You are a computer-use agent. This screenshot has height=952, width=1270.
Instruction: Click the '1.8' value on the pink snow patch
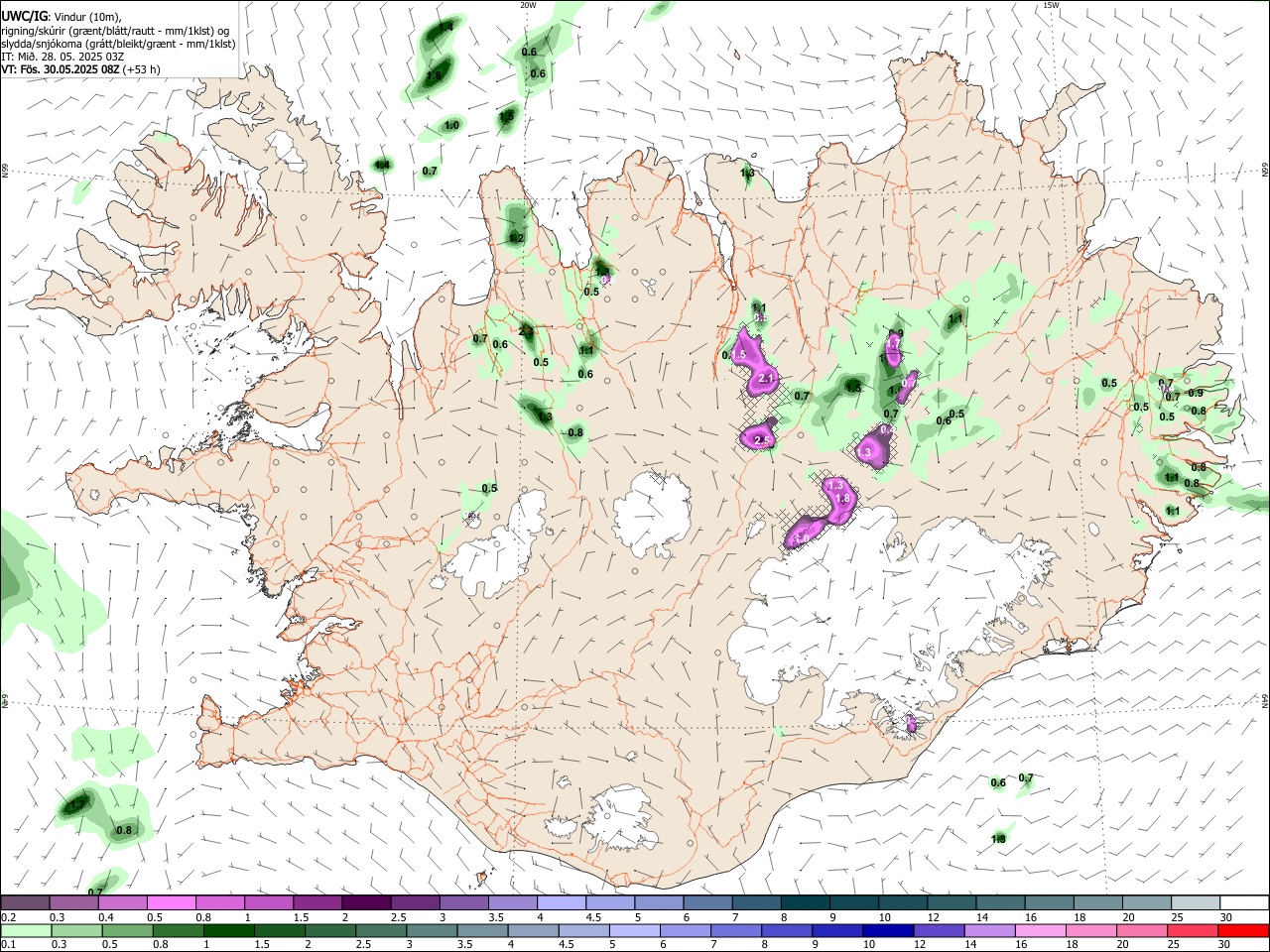click(x=842, y=499)
